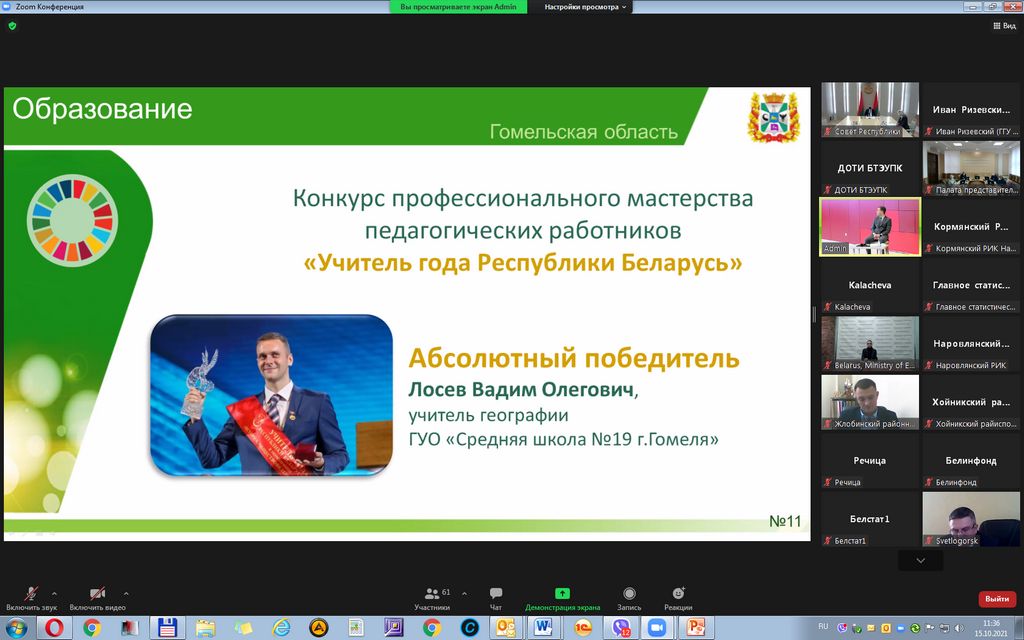The height and width of the screenshot is (640, 1024).
Task: Start recording with the Запись icon
Action: (x=629, y=594)
